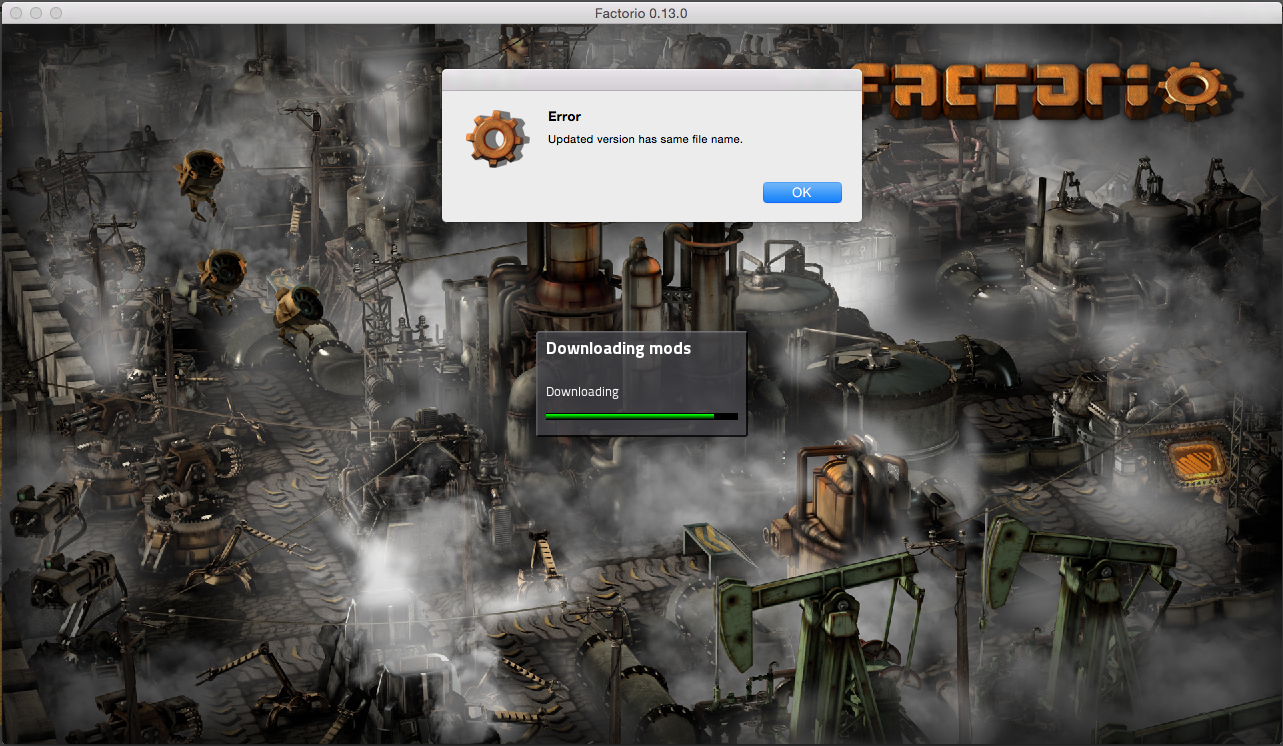The width and height of the screenshot is (1283, 746).
Task: Click the empty title bar of Error dialog
Action: [651, 80]
